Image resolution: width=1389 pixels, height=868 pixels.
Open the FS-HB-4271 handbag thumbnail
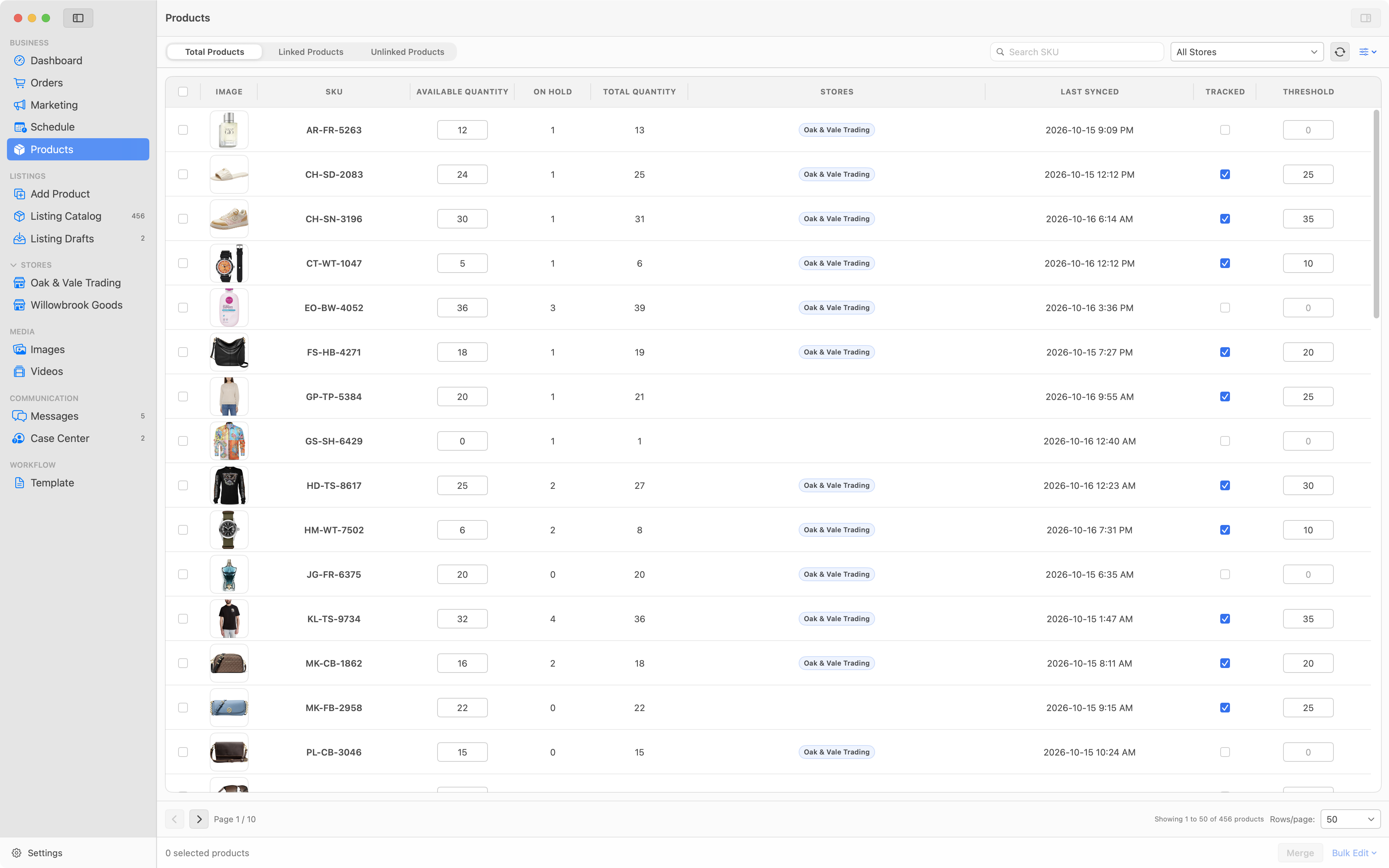click(229, 352)
